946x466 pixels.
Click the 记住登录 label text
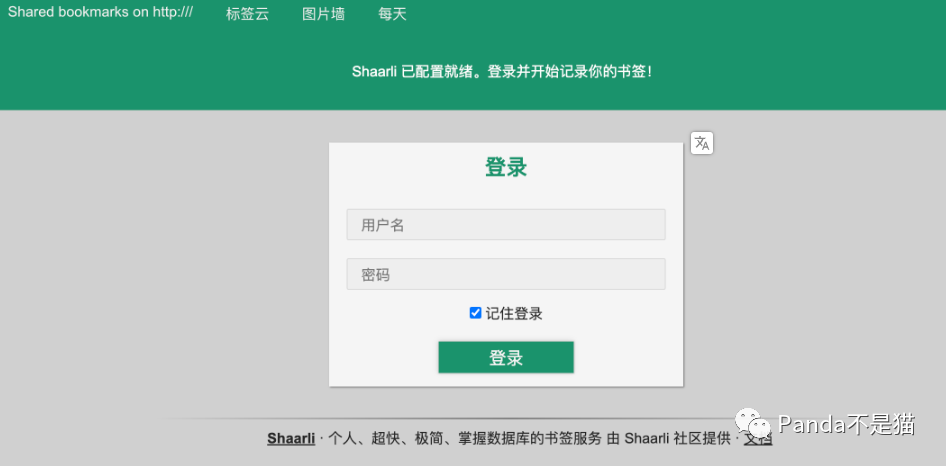(514, 313)
